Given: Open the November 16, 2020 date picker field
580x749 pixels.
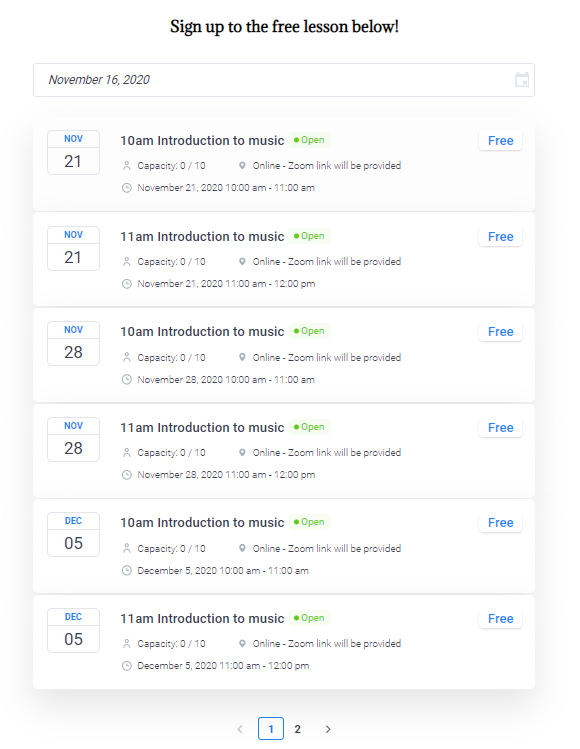Looking at the screenshot, I should tap(284, 80).
